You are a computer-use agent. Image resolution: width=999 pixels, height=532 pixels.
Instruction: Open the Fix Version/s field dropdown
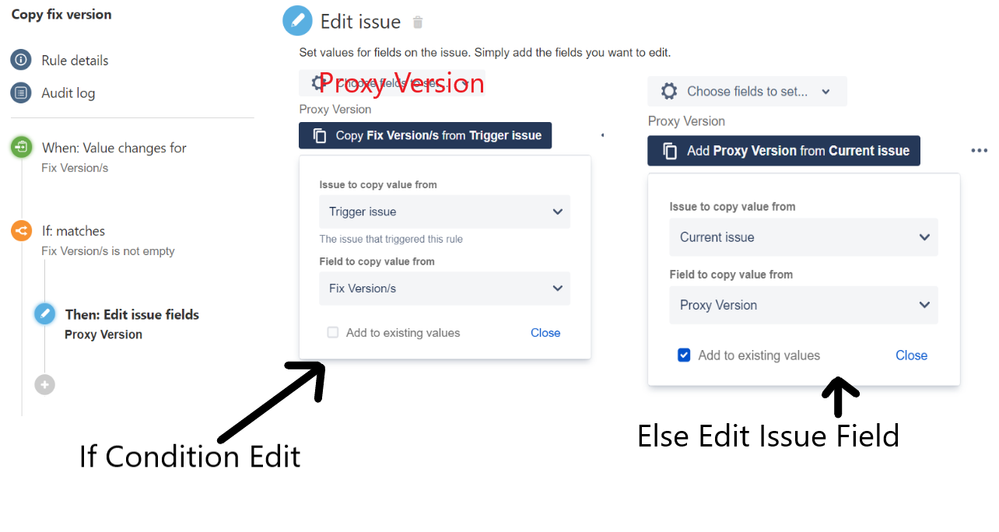(x=444, y=289)
